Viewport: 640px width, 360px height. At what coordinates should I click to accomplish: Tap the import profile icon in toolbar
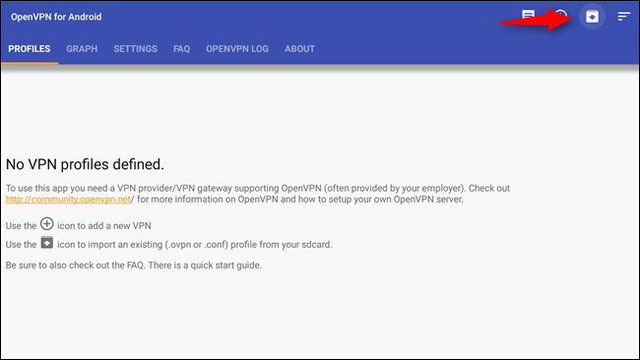coord(592,17)
